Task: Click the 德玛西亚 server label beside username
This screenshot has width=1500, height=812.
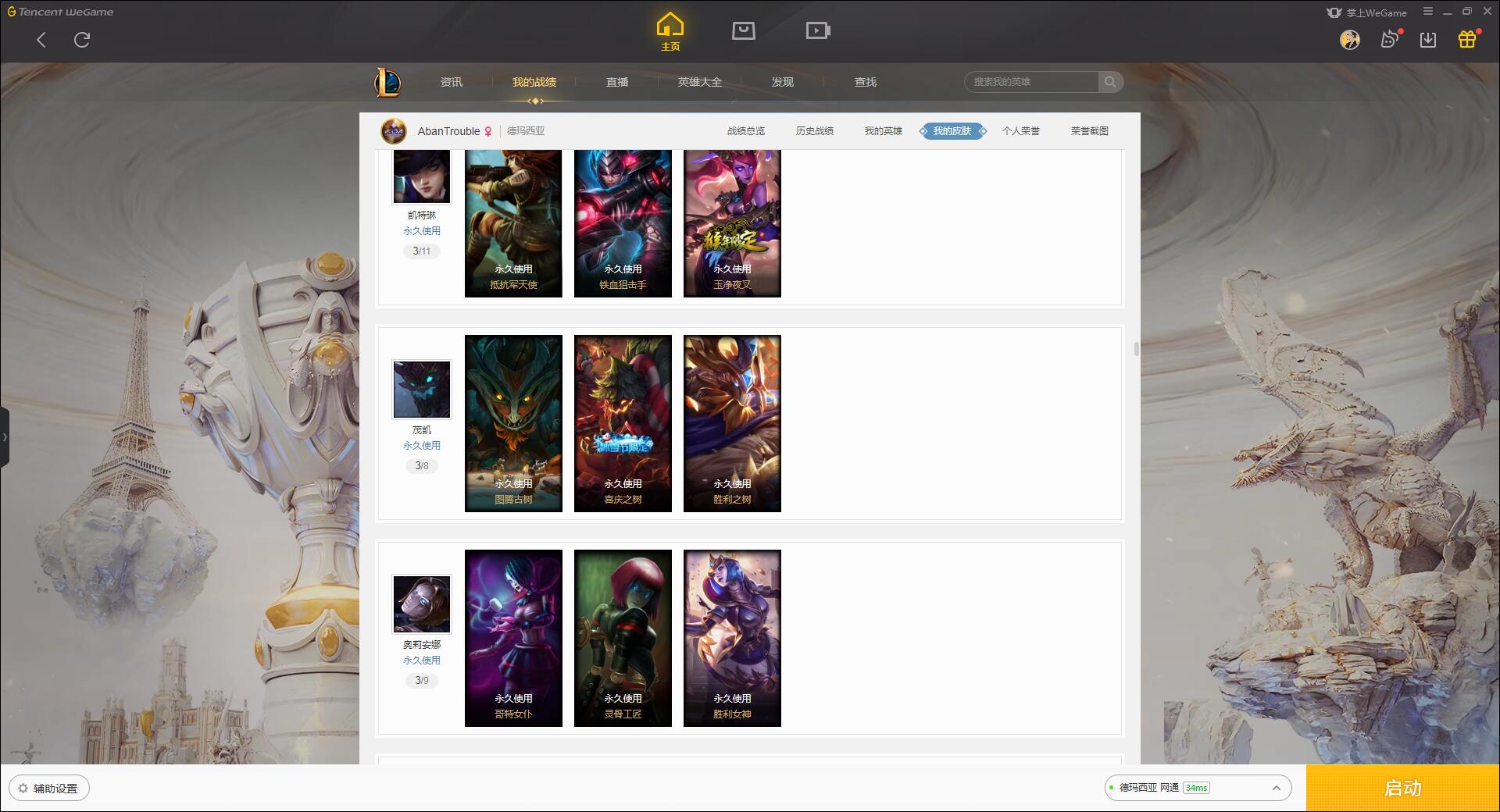Action: pyautogui.click(x=526, y=131)
